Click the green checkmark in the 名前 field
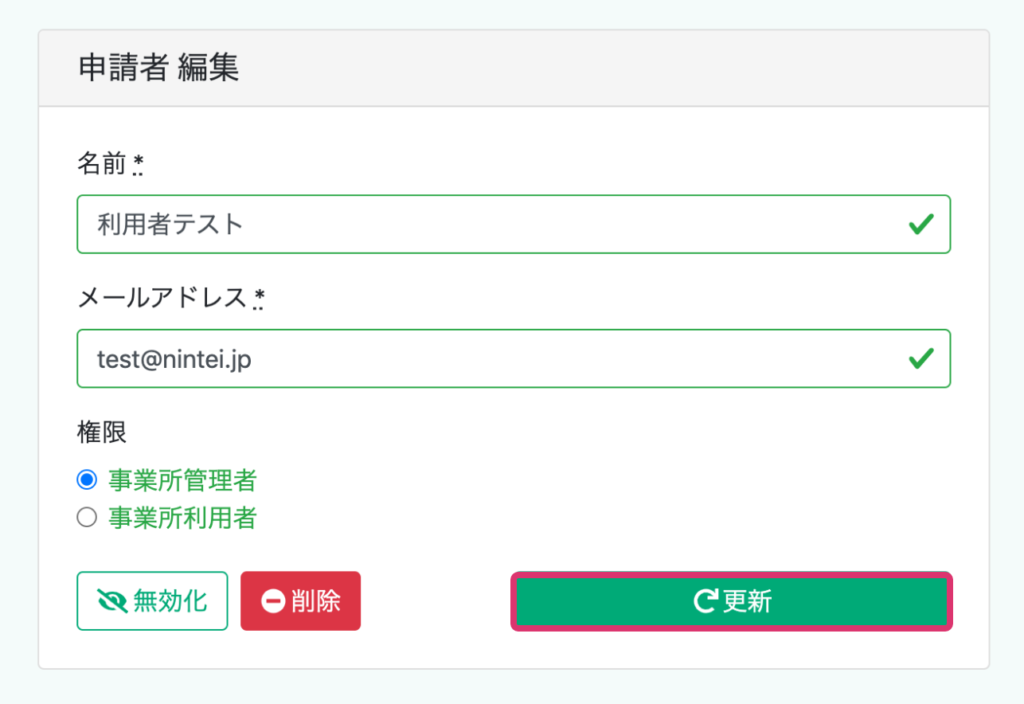Screen dimensions: 1024x704 point(921,224)
